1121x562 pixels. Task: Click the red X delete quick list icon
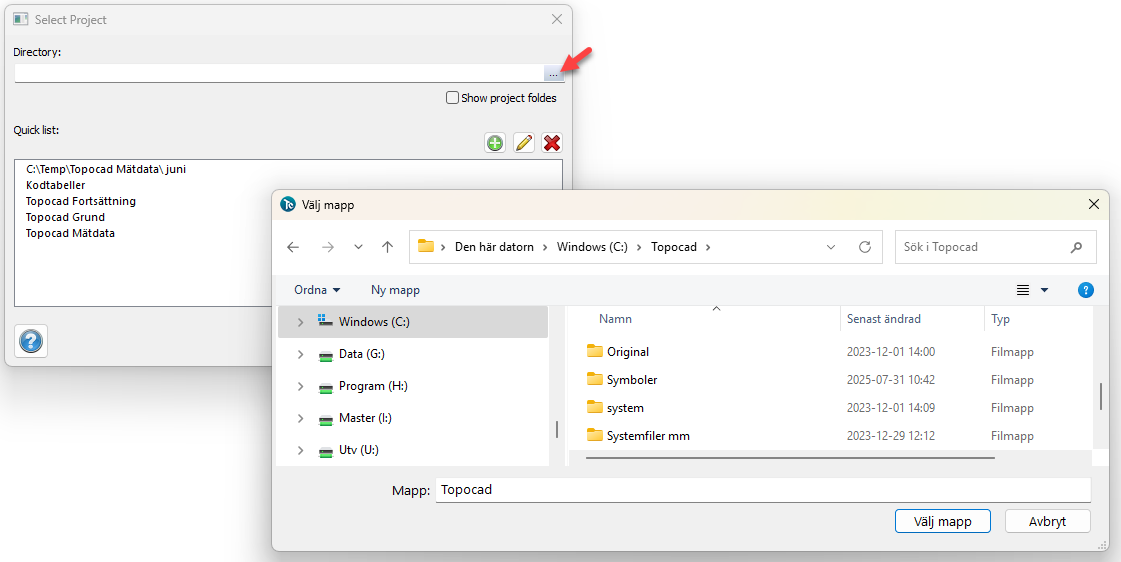[x=552, y=143]
